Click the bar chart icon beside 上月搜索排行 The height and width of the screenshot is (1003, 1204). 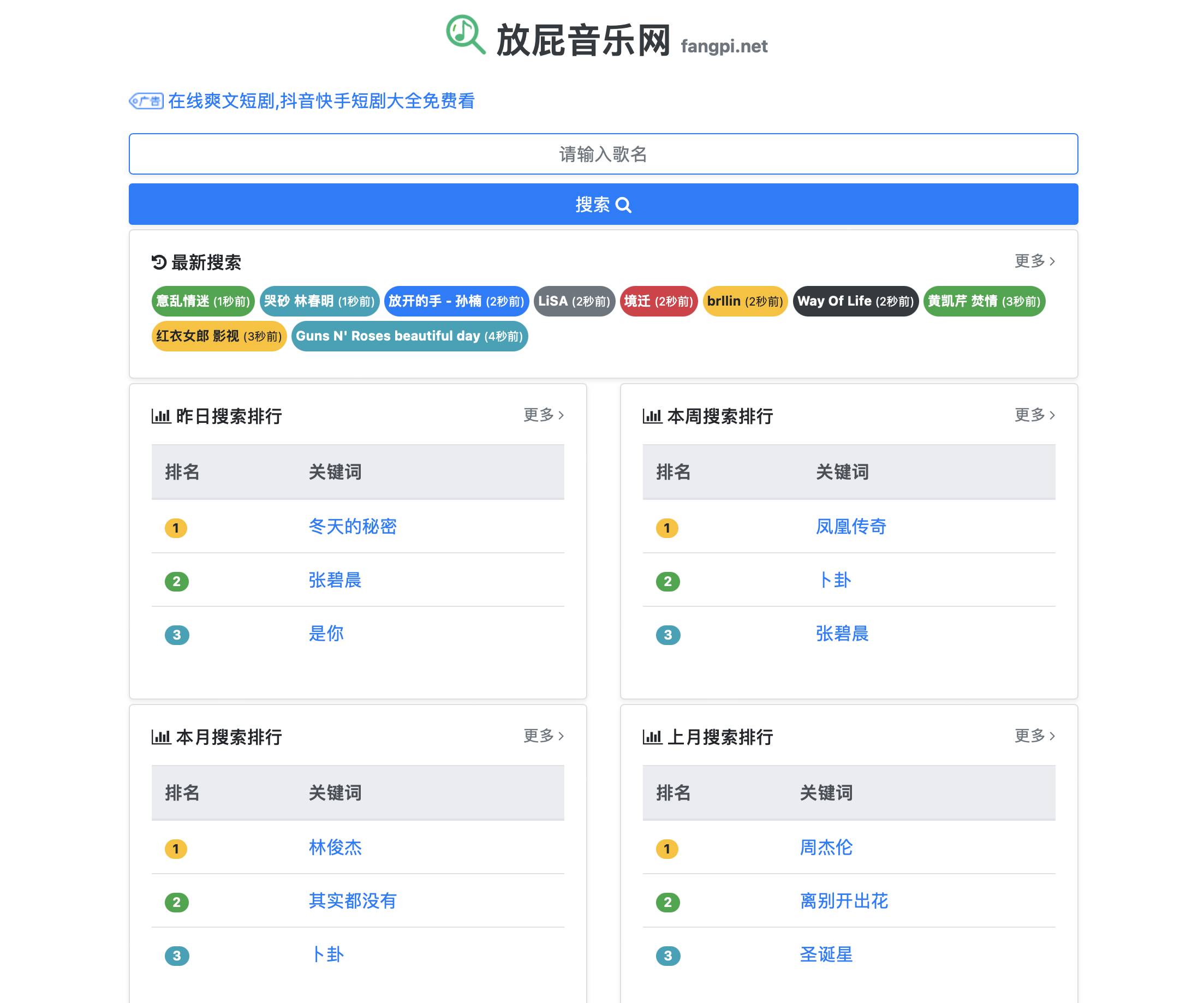click(x=652, y=737)
